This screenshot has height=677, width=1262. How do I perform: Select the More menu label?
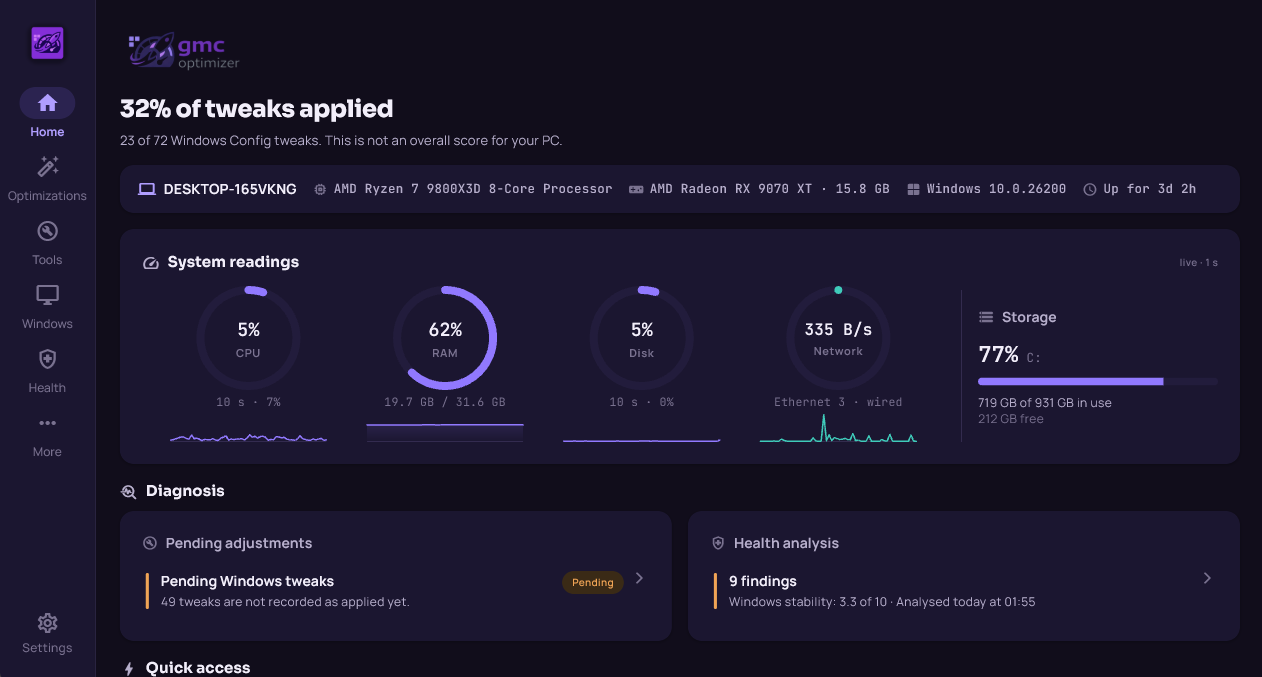[x=47, y=452]
